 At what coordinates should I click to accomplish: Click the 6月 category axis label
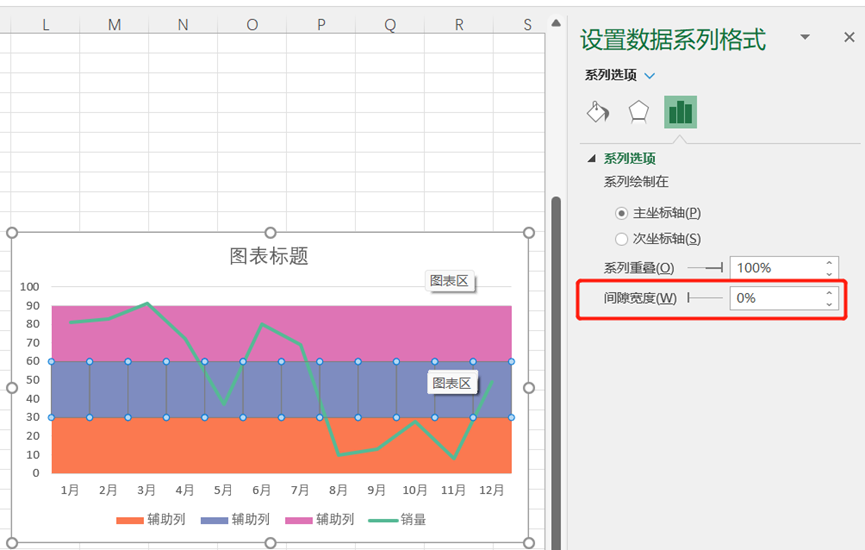pos(261,490)
